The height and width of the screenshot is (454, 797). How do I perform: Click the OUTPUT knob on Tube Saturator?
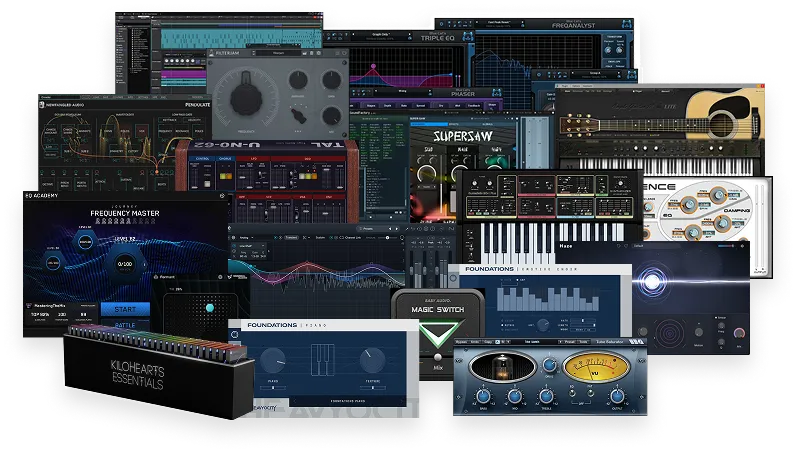pos(617,396)
